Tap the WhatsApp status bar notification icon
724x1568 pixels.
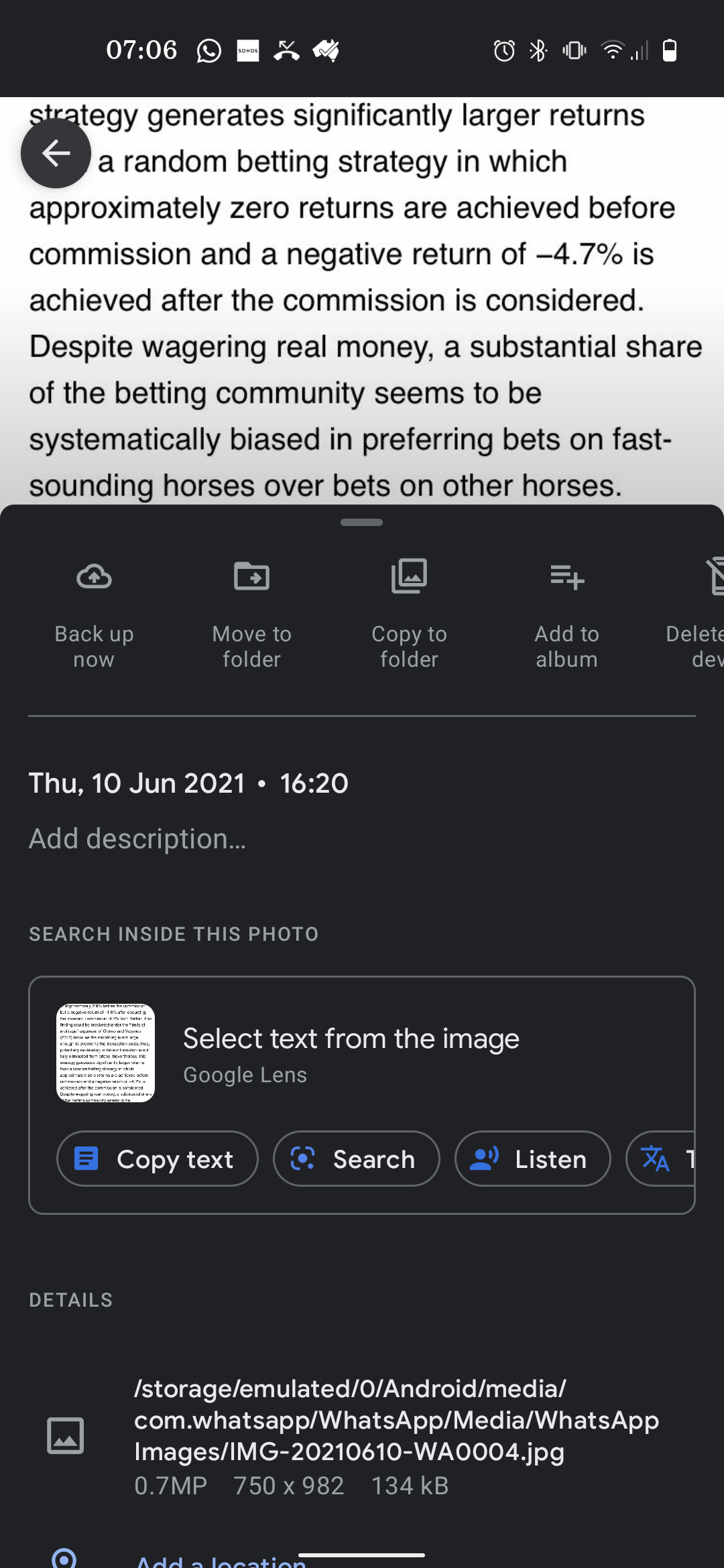point(208,50)
